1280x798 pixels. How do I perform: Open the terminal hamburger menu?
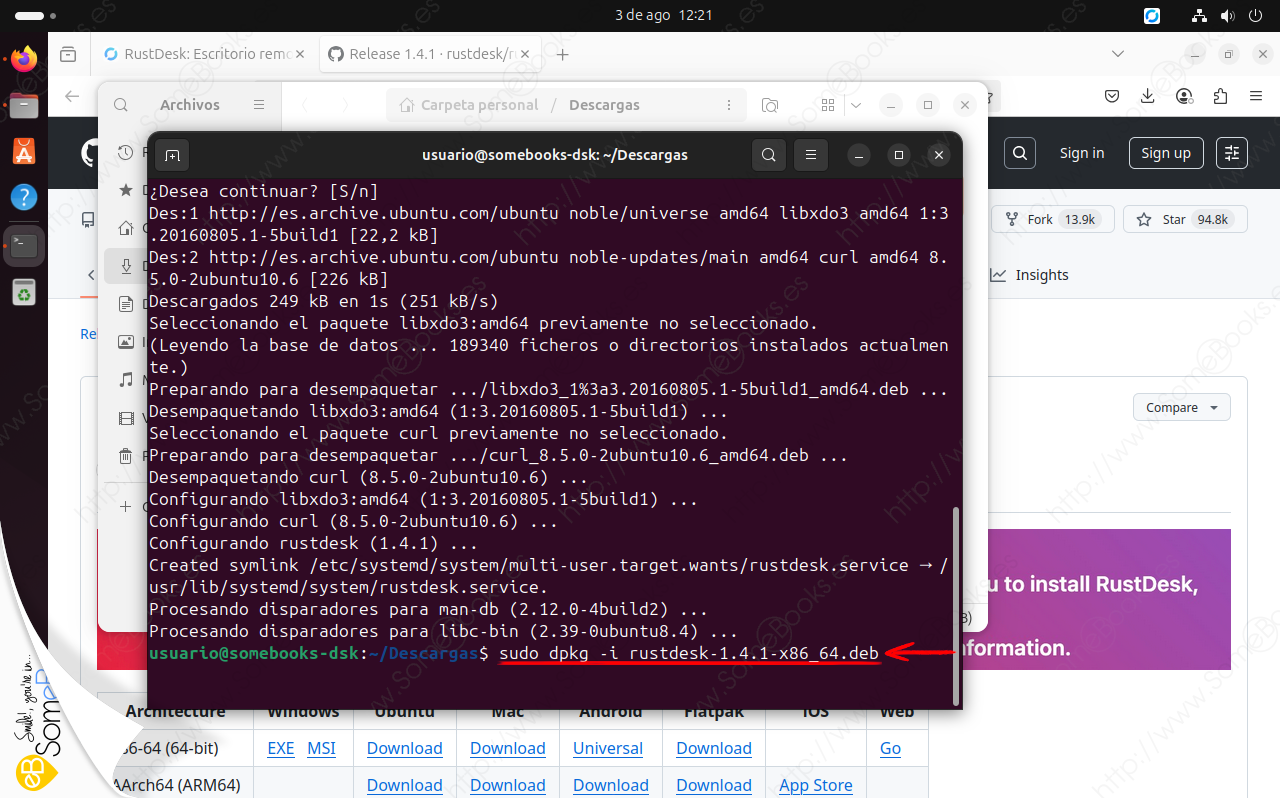[x=811, y=155]
